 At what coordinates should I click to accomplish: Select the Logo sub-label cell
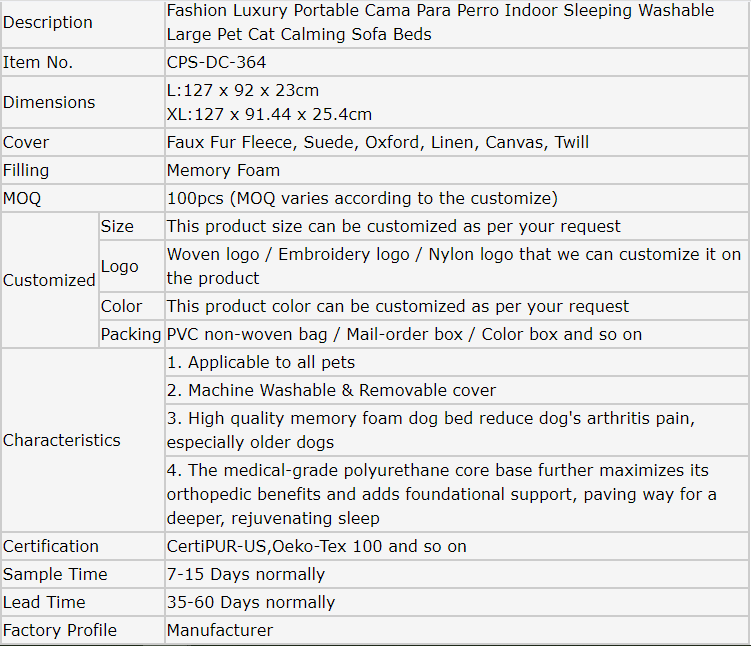click(x=119, y=266)
